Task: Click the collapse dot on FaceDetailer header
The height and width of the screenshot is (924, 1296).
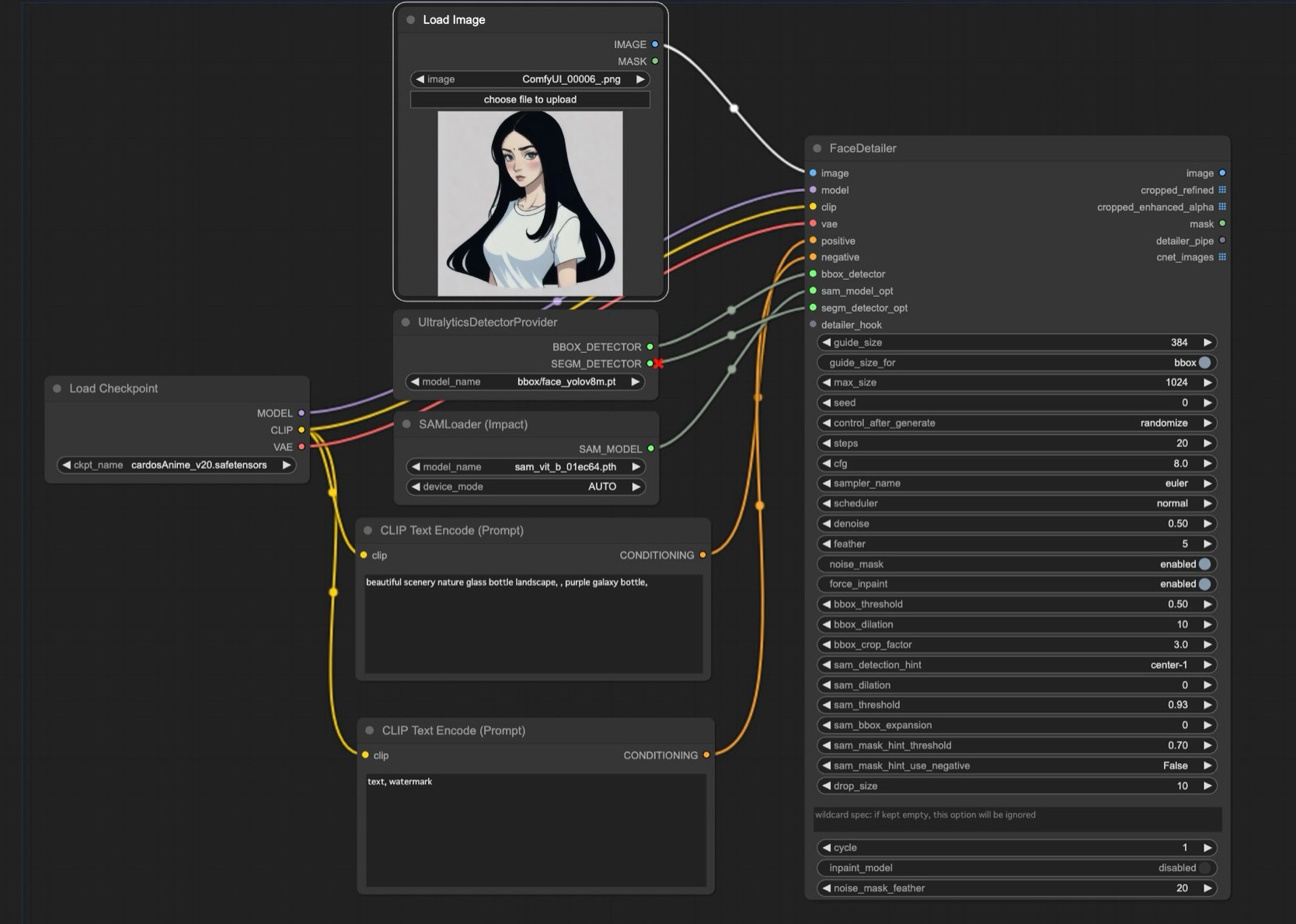Action: tap(816, 148)
